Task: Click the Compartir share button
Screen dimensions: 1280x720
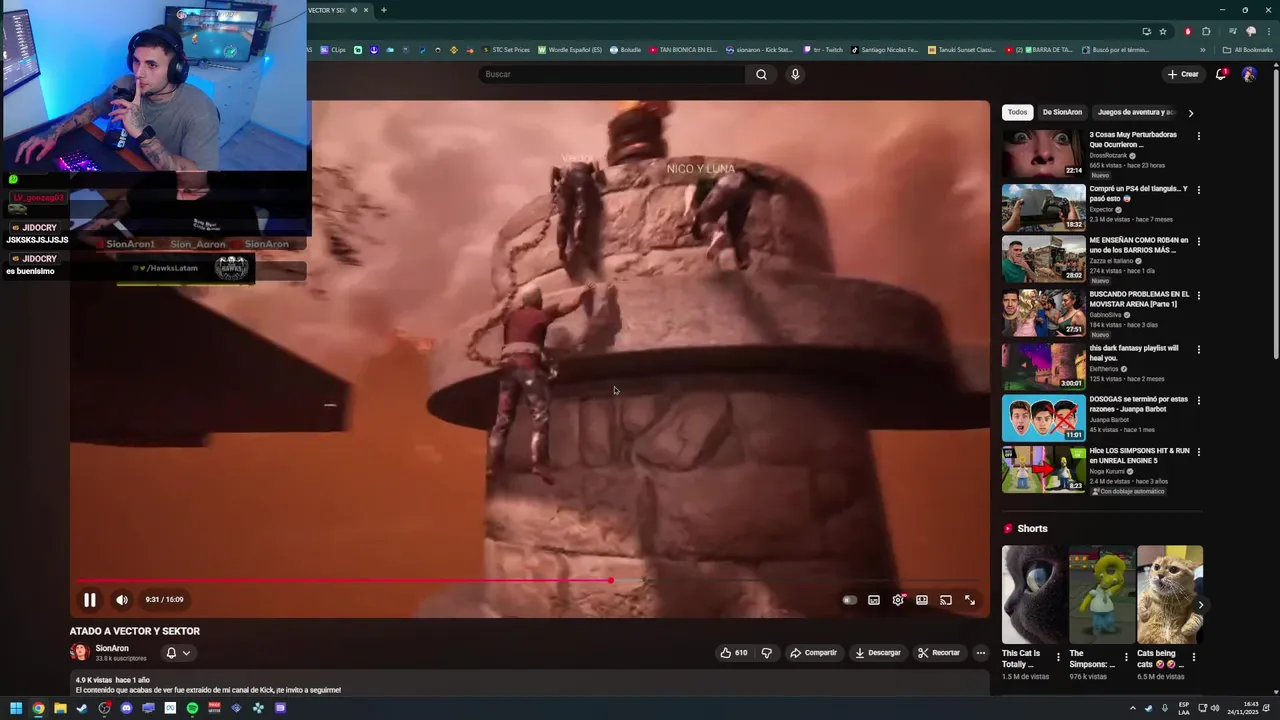Action: [813, 653]
